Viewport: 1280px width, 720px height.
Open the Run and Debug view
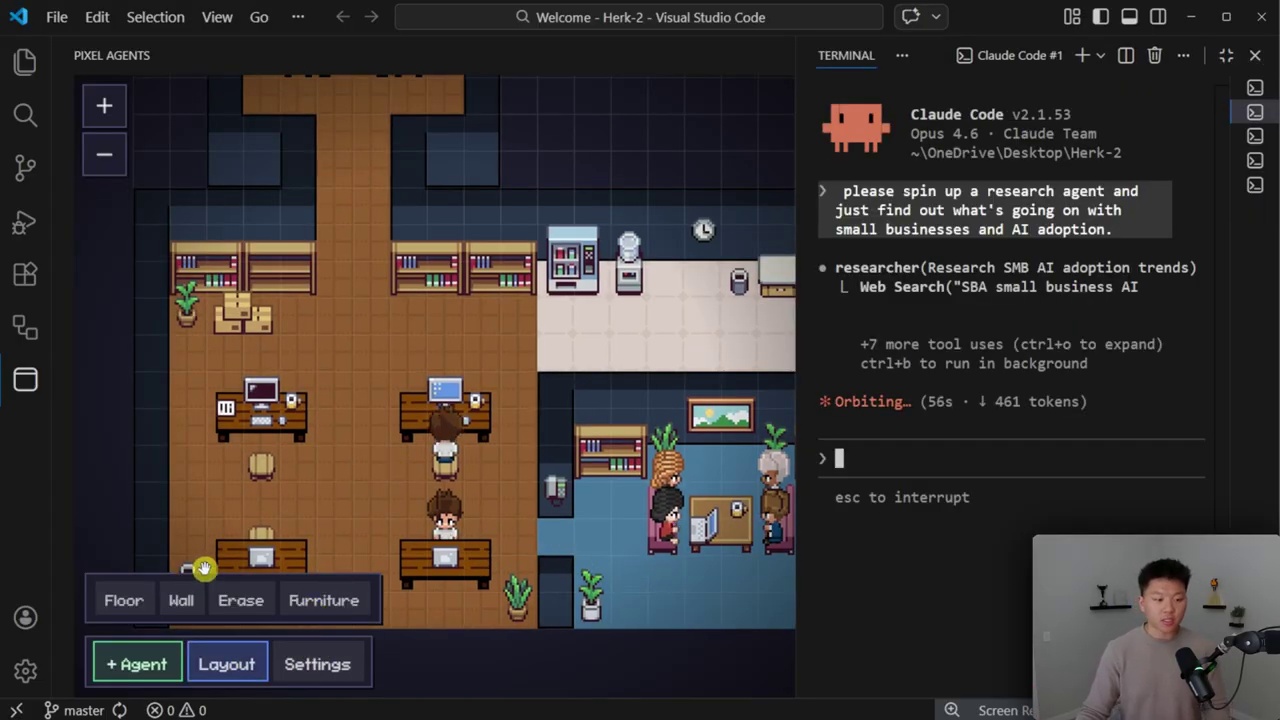[x=25, y=221]
